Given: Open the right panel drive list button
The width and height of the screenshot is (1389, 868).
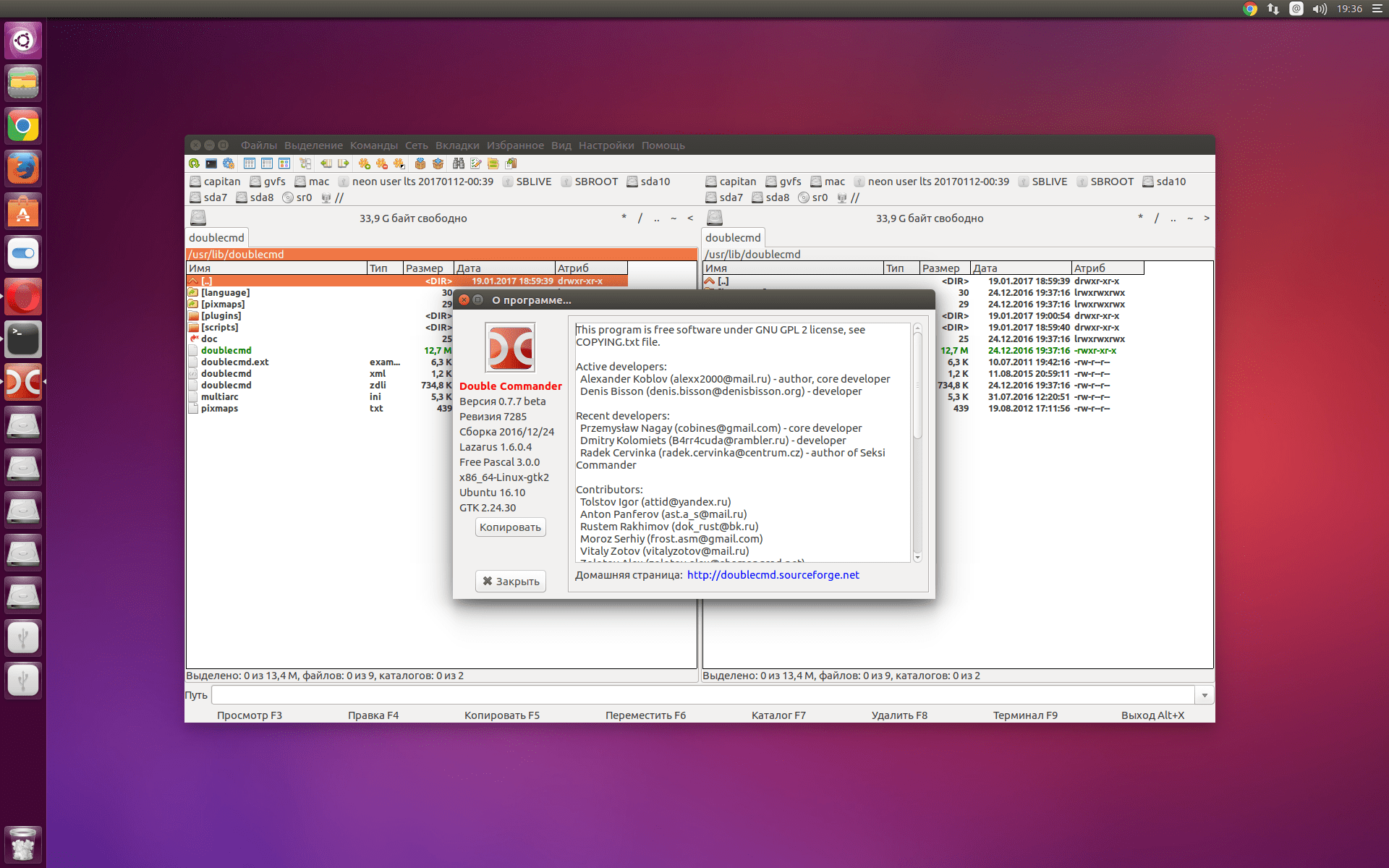Looking at the screenshot, I should point(715,218).
